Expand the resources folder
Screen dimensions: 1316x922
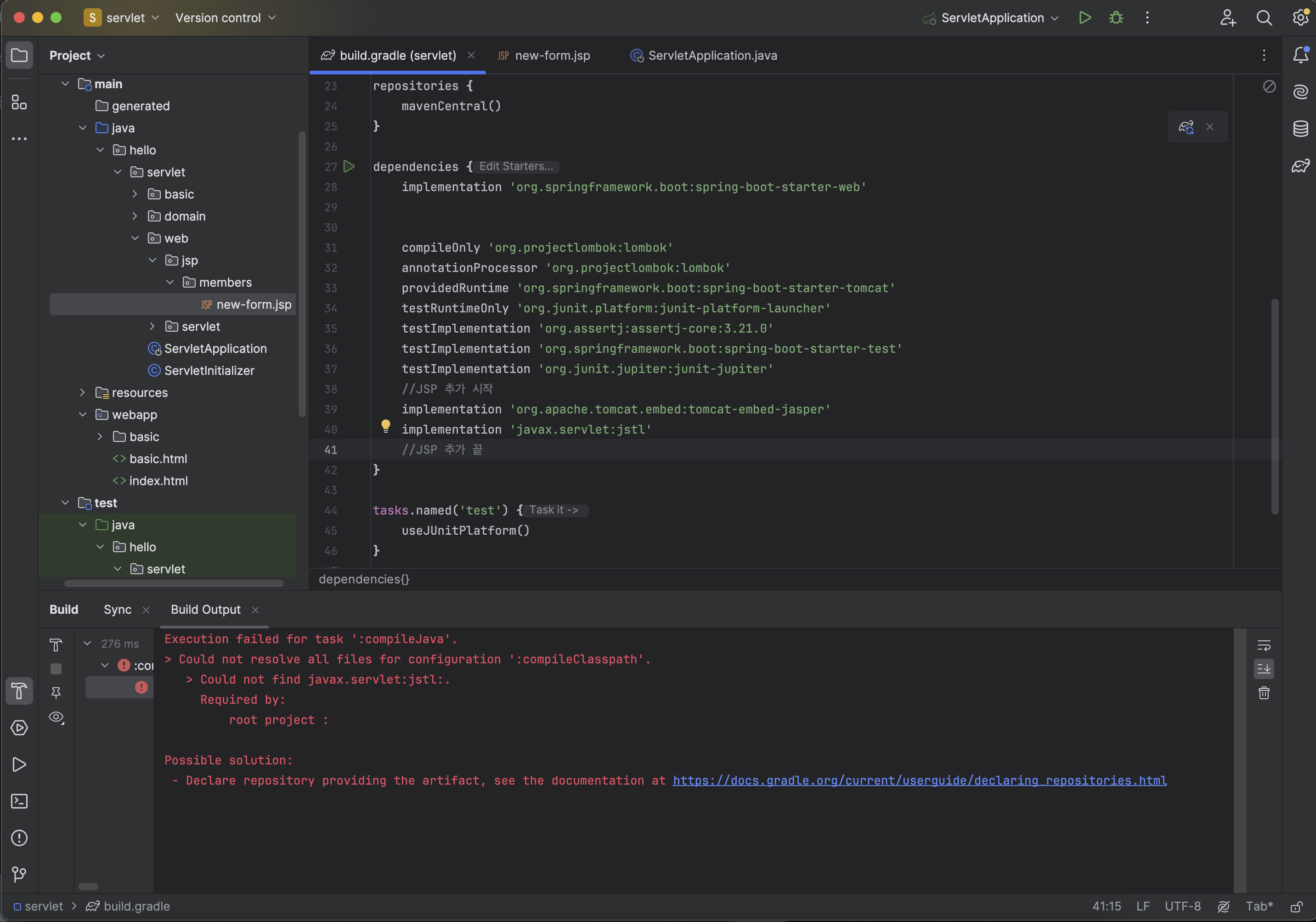[83, 392]
